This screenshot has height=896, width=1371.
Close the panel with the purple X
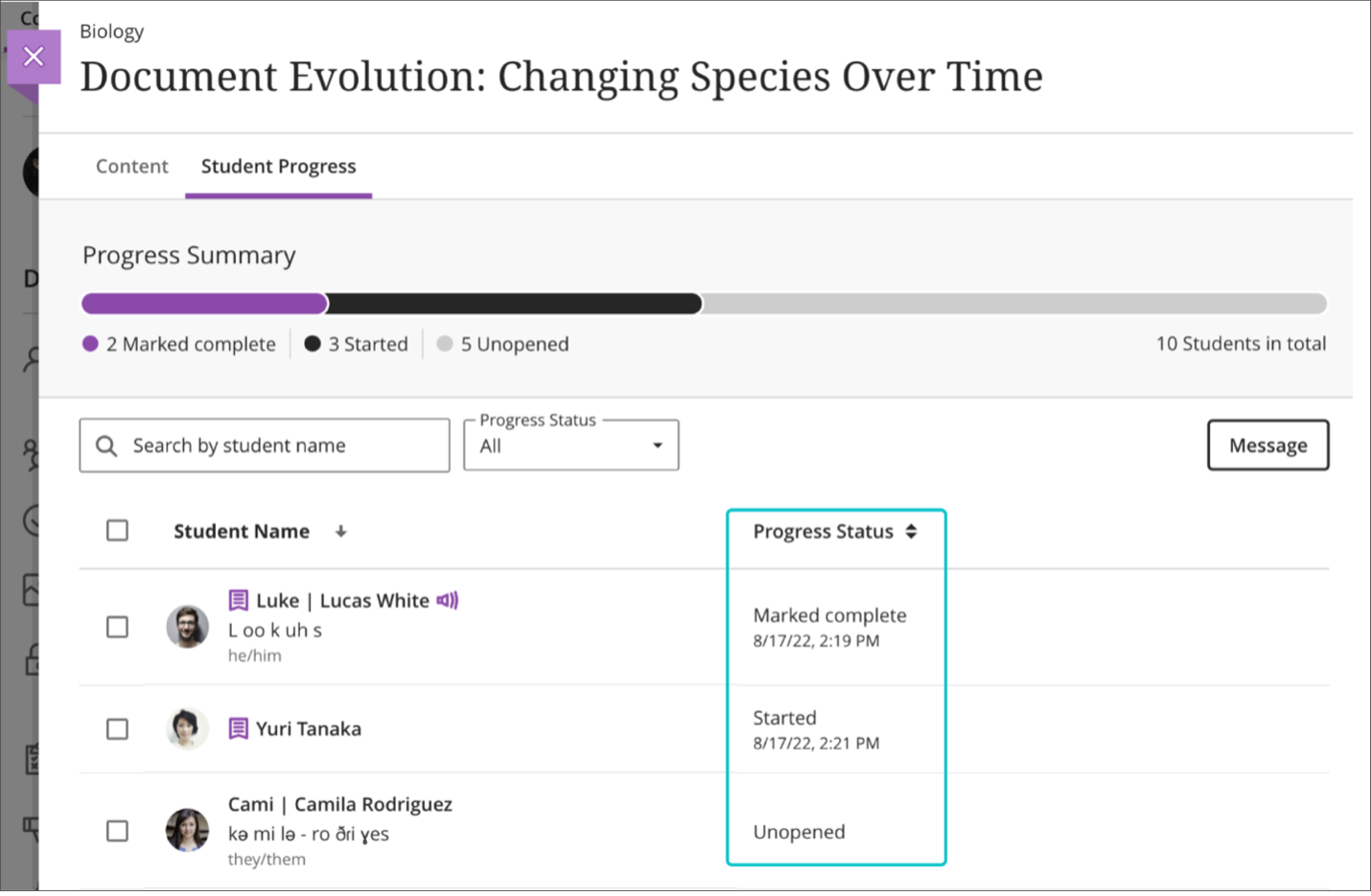click(34, 56)
